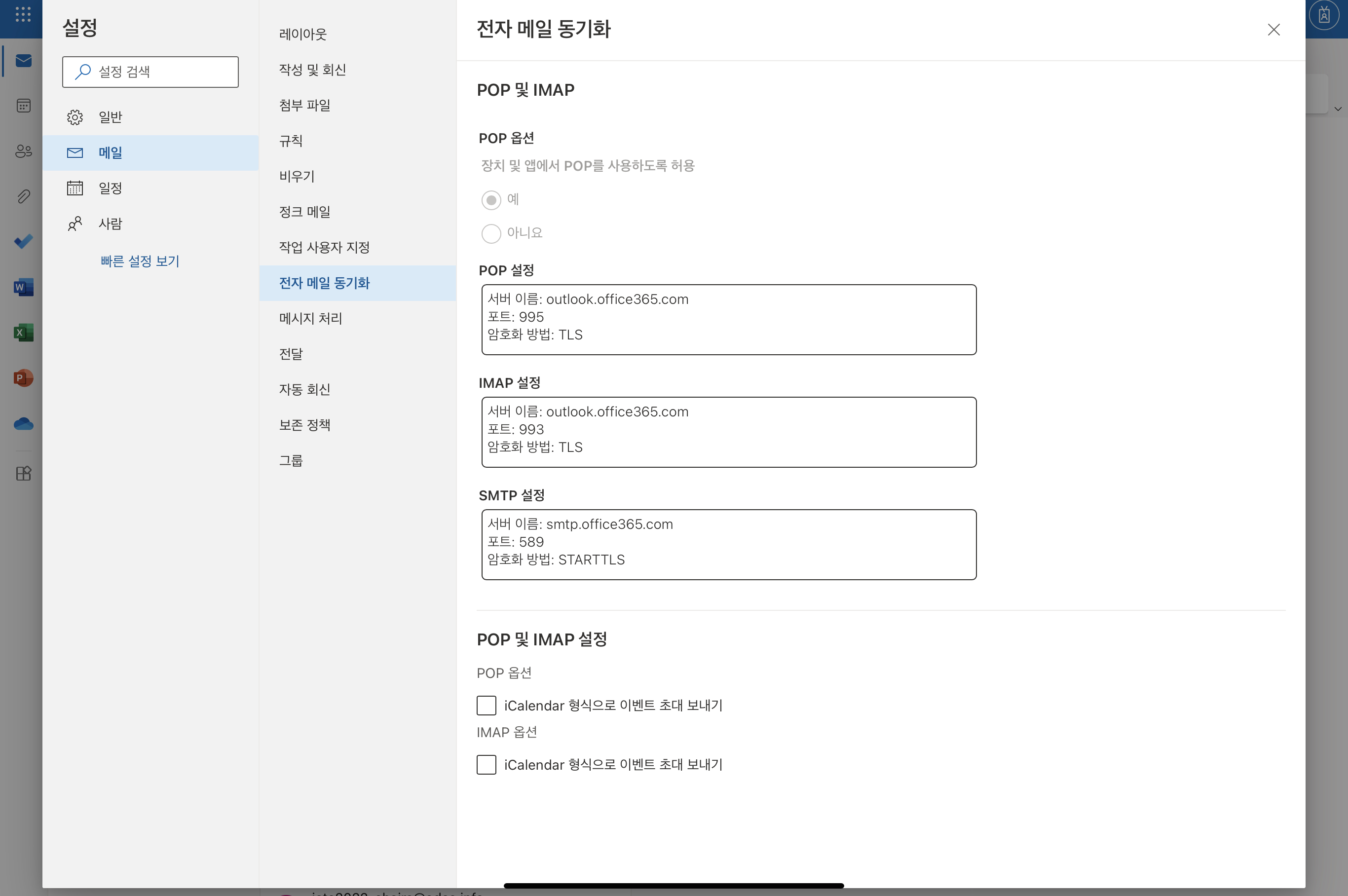Select 규칙 in mail settings list
1348x896 pixels.
[x=291, y=141]
